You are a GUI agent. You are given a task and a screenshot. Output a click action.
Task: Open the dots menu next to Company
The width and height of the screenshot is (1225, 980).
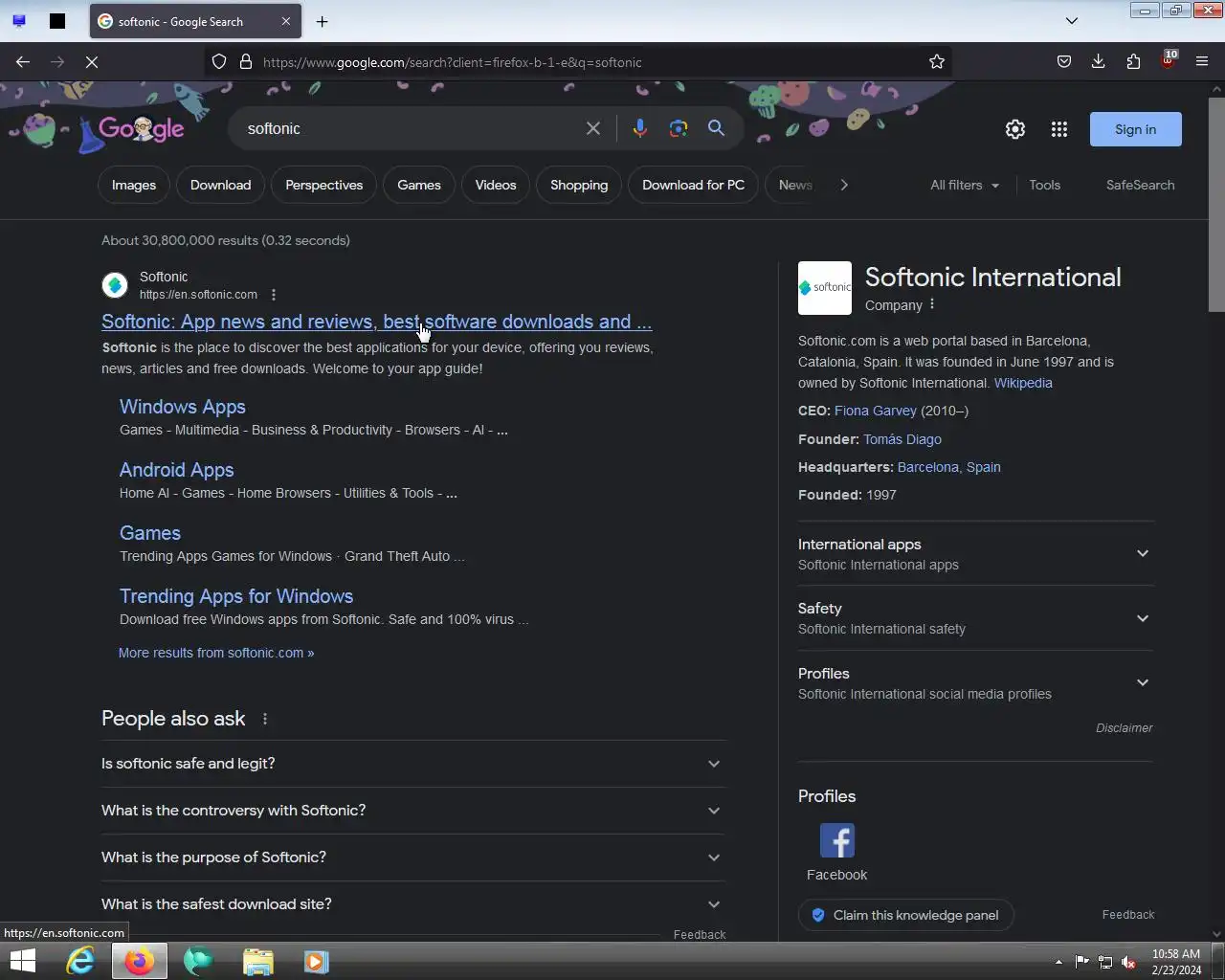tap(932, 304)
